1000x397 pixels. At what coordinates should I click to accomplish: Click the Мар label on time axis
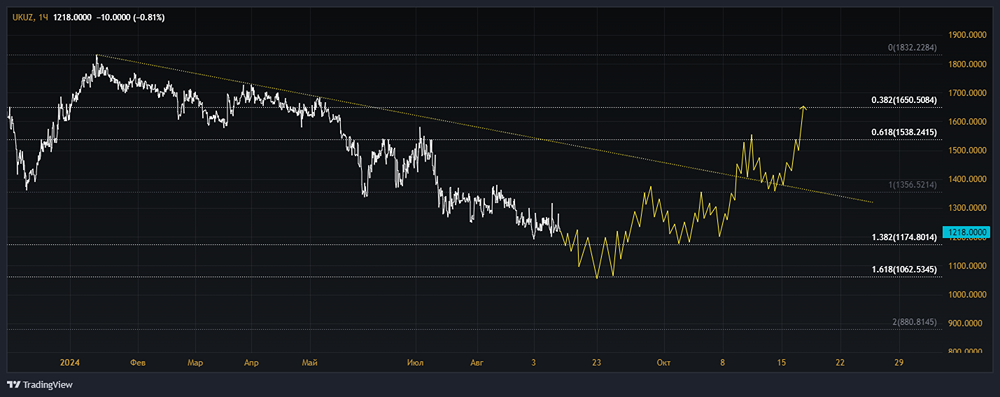coord(195,363)
